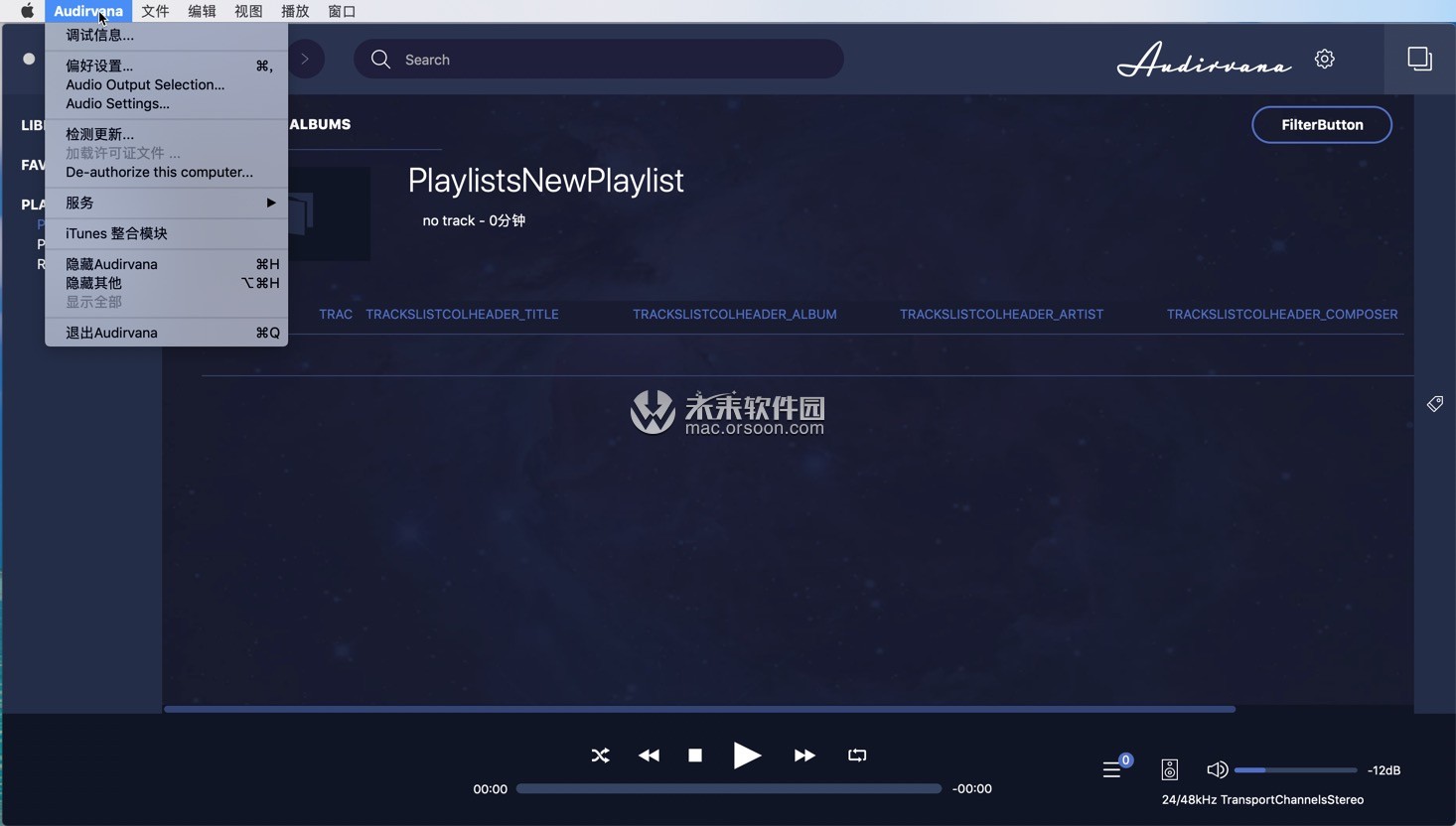1456x826 pixels.
Task: Toggle shuffle playback
Action: point(600,756)
